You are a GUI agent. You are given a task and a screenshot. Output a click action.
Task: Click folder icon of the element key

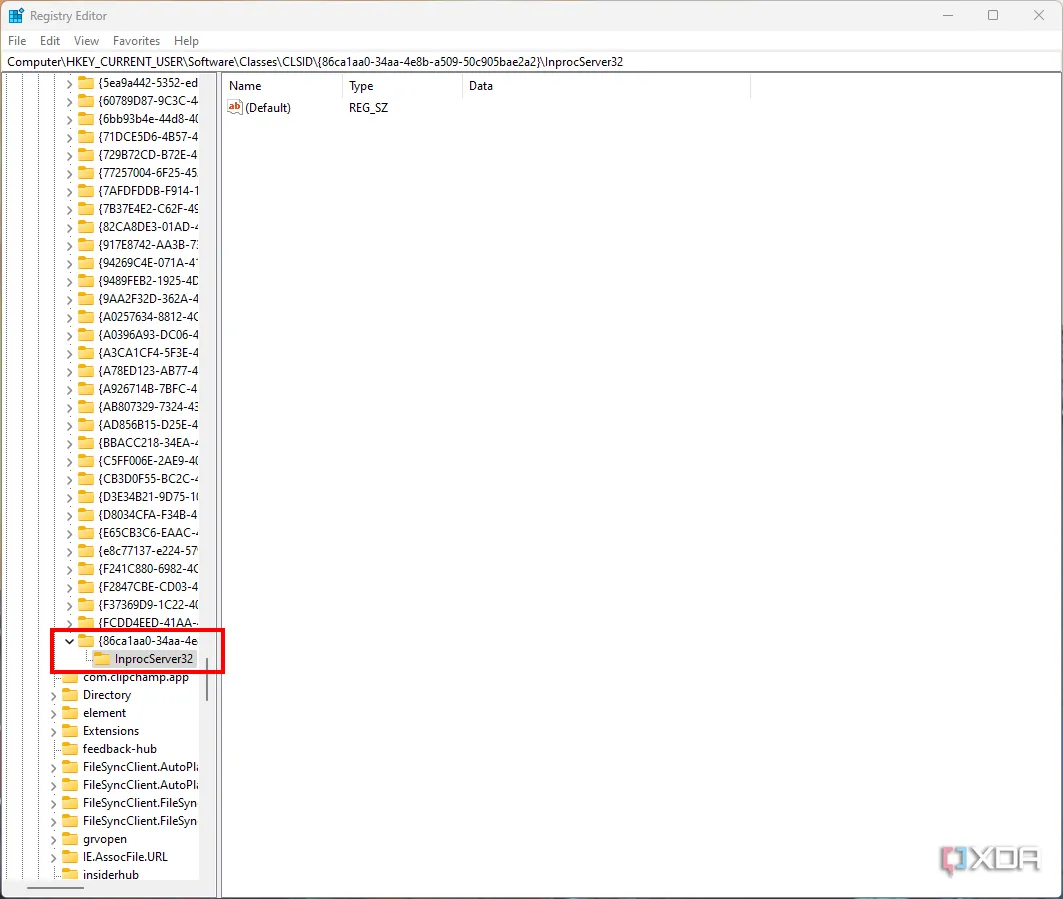pyautogui.click(x=70, y=713)
